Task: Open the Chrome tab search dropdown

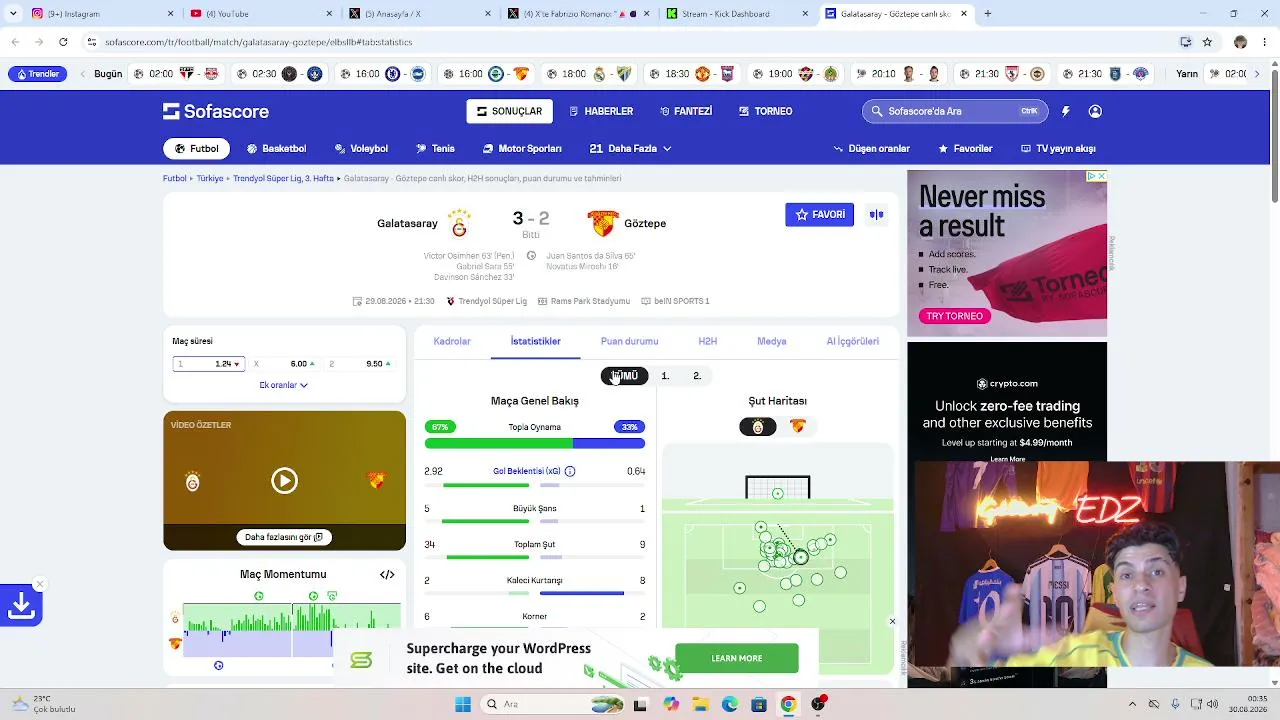Action: (13, 14)
